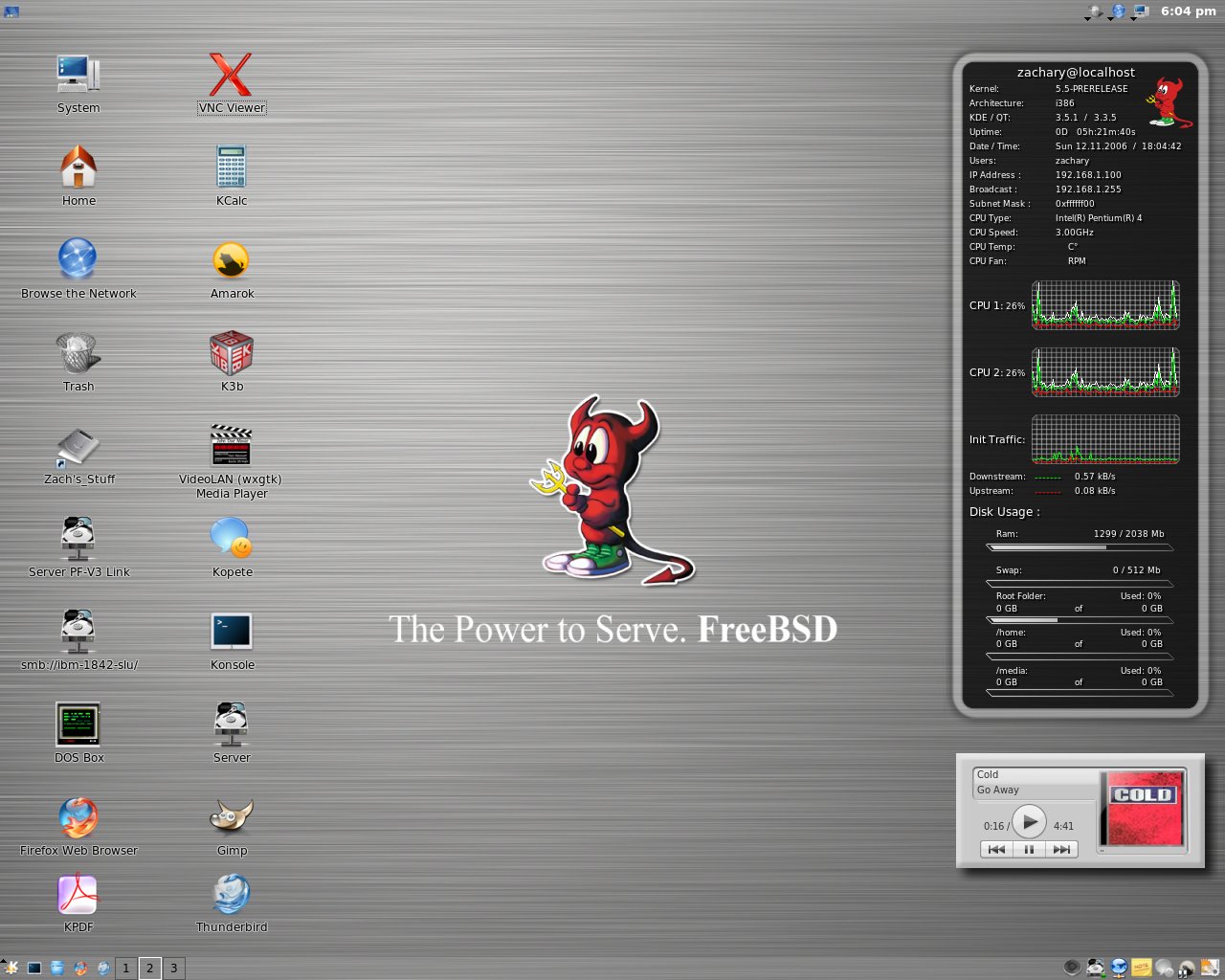Screen dimensions: 1225x980
Task: Open the globe dropdown in top panel
Action: coord(1118,11)
